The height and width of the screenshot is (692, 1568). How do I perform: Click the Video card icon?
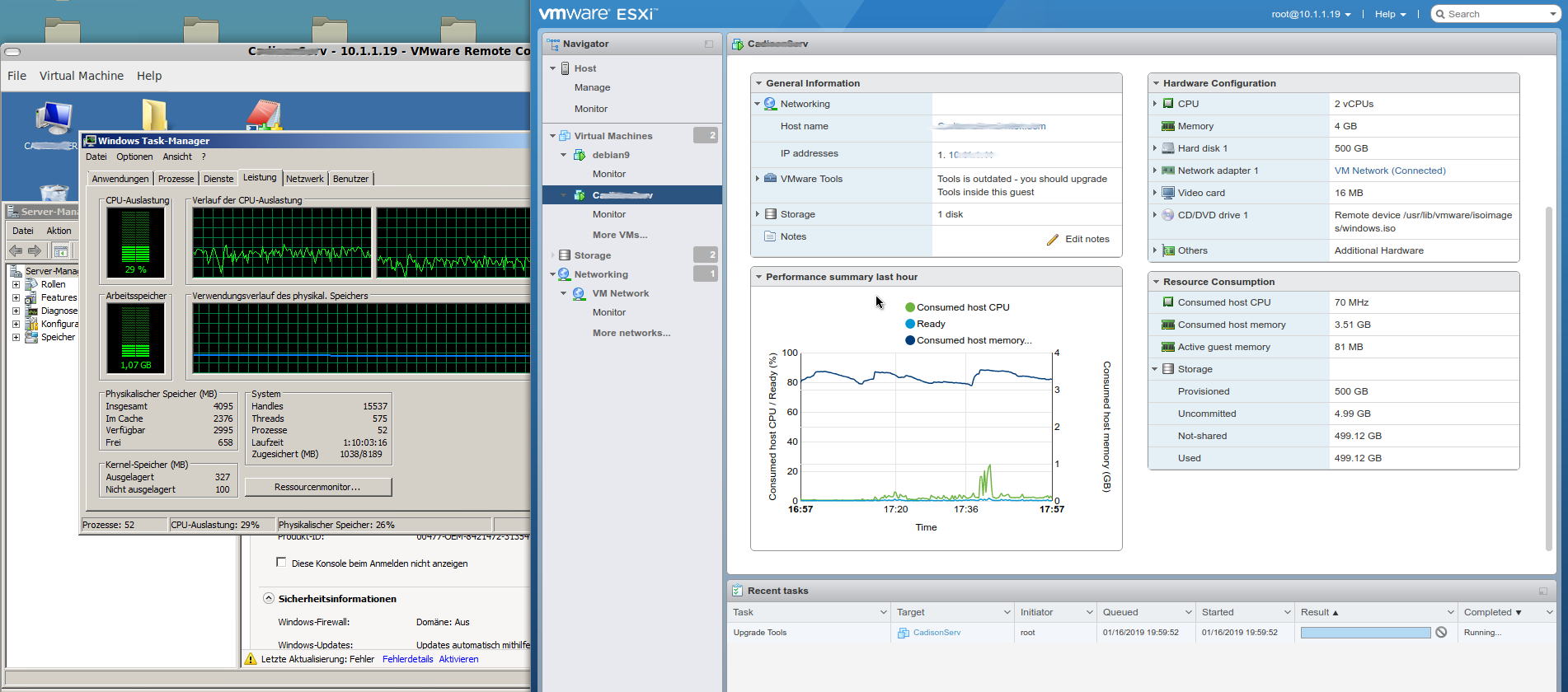1168,193
